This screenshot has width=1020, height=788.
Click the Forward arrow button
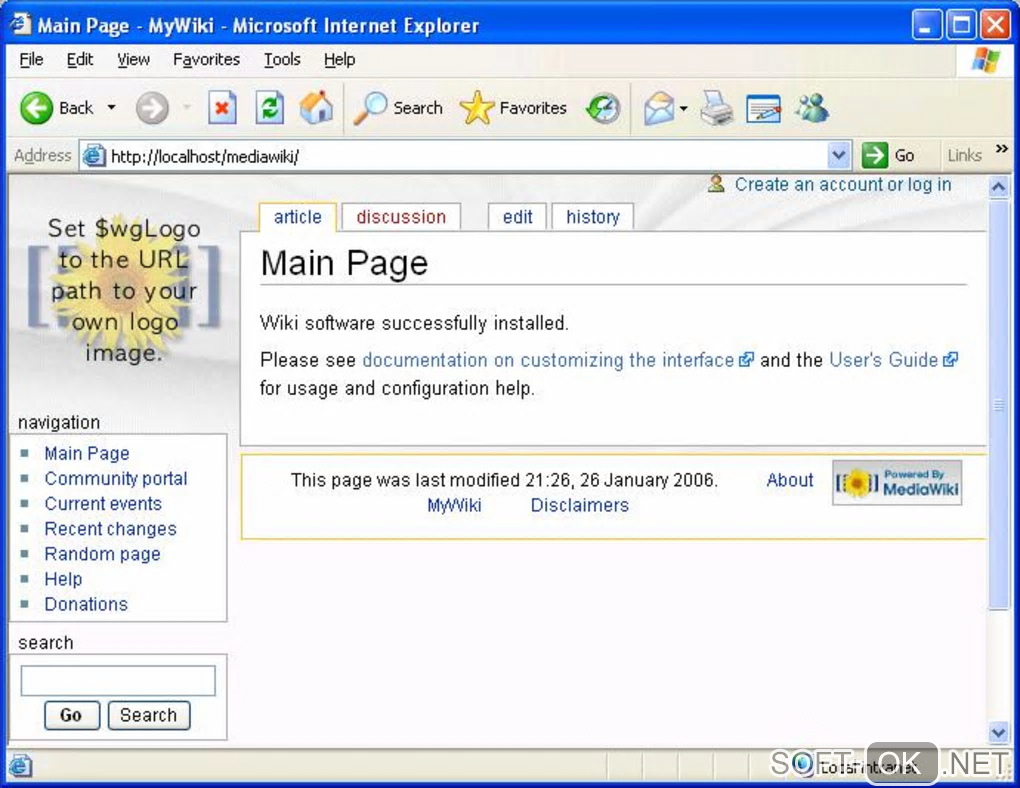(x=152, y=108)
